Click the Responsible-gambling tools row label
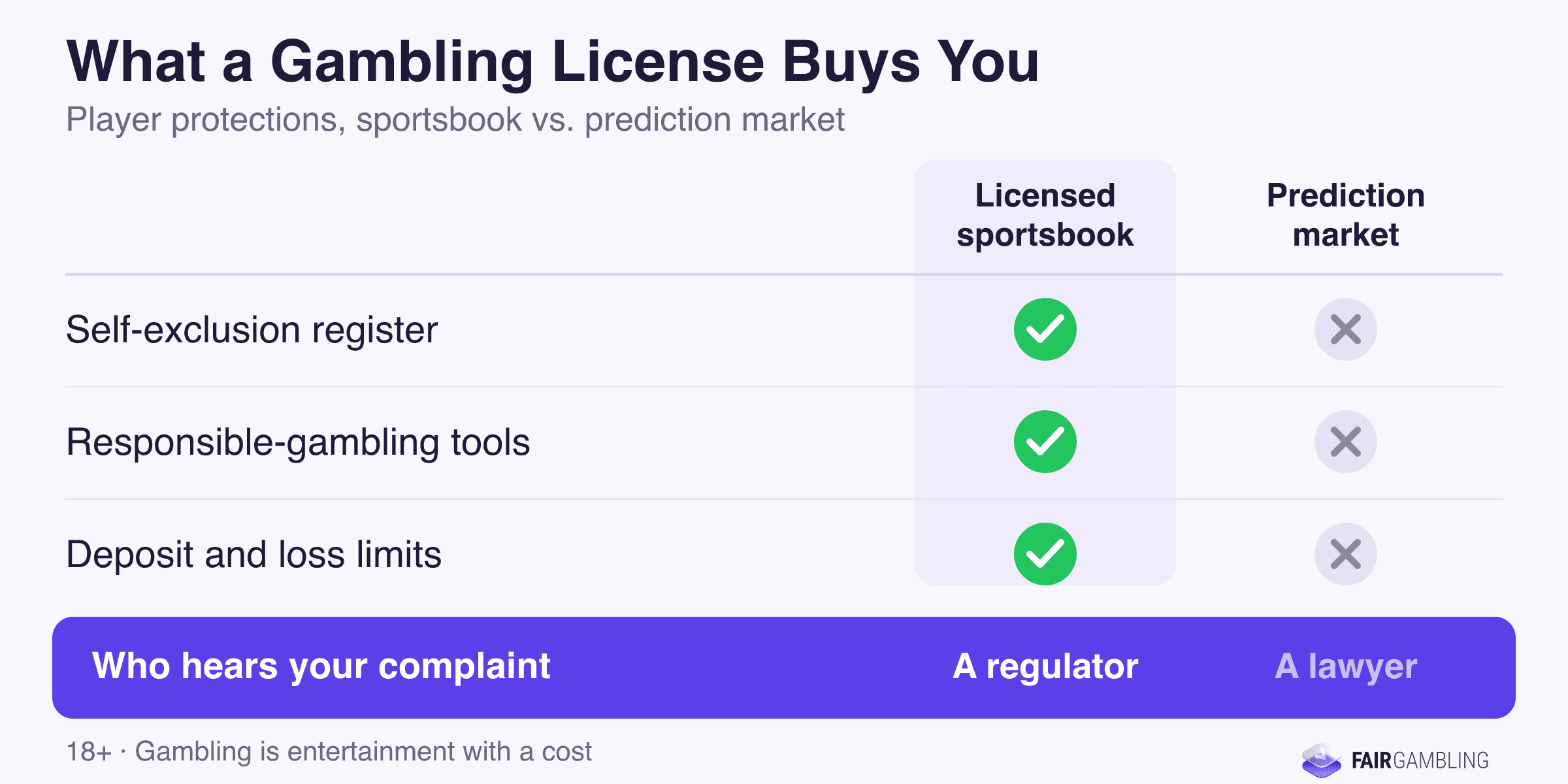This screenshot has height=784, width=1568. click(x=298, y=442)
